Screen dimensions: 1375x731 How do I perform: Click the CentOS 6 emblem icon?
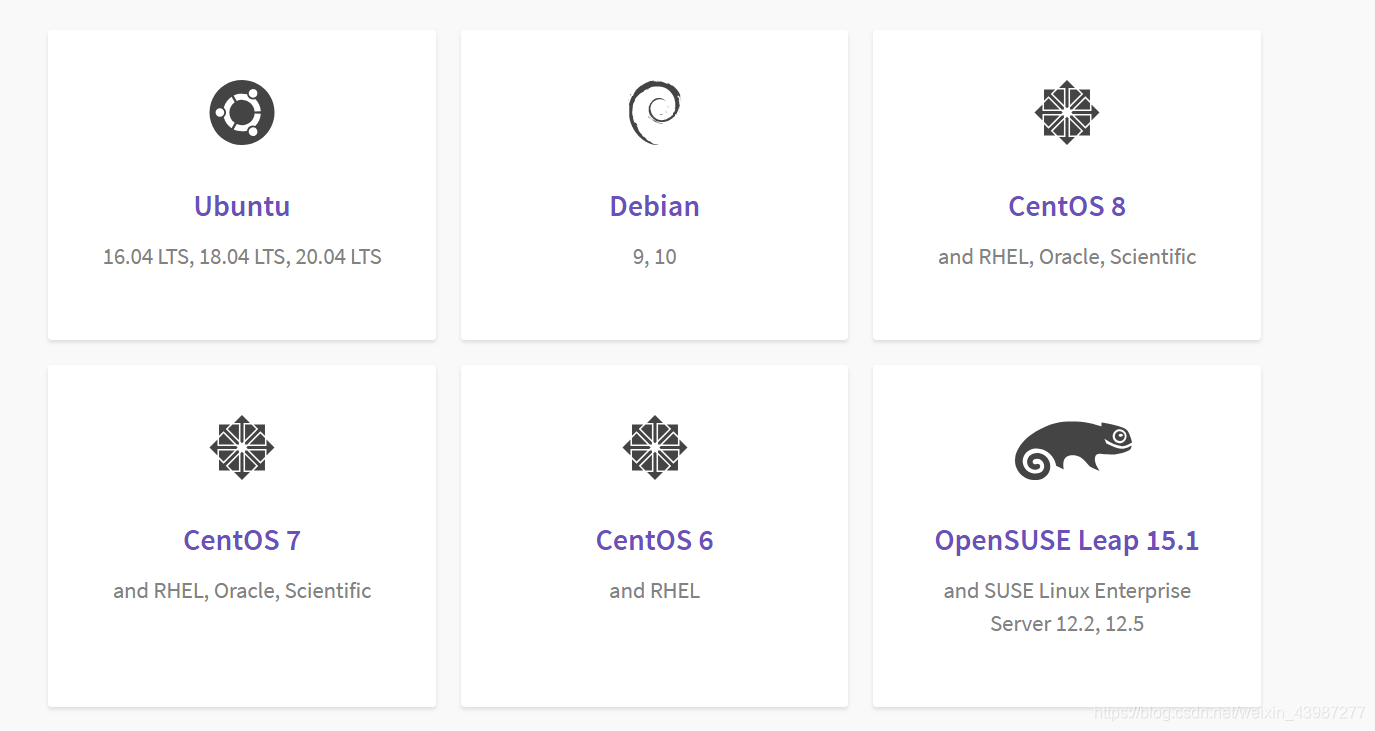coord(654,447)
